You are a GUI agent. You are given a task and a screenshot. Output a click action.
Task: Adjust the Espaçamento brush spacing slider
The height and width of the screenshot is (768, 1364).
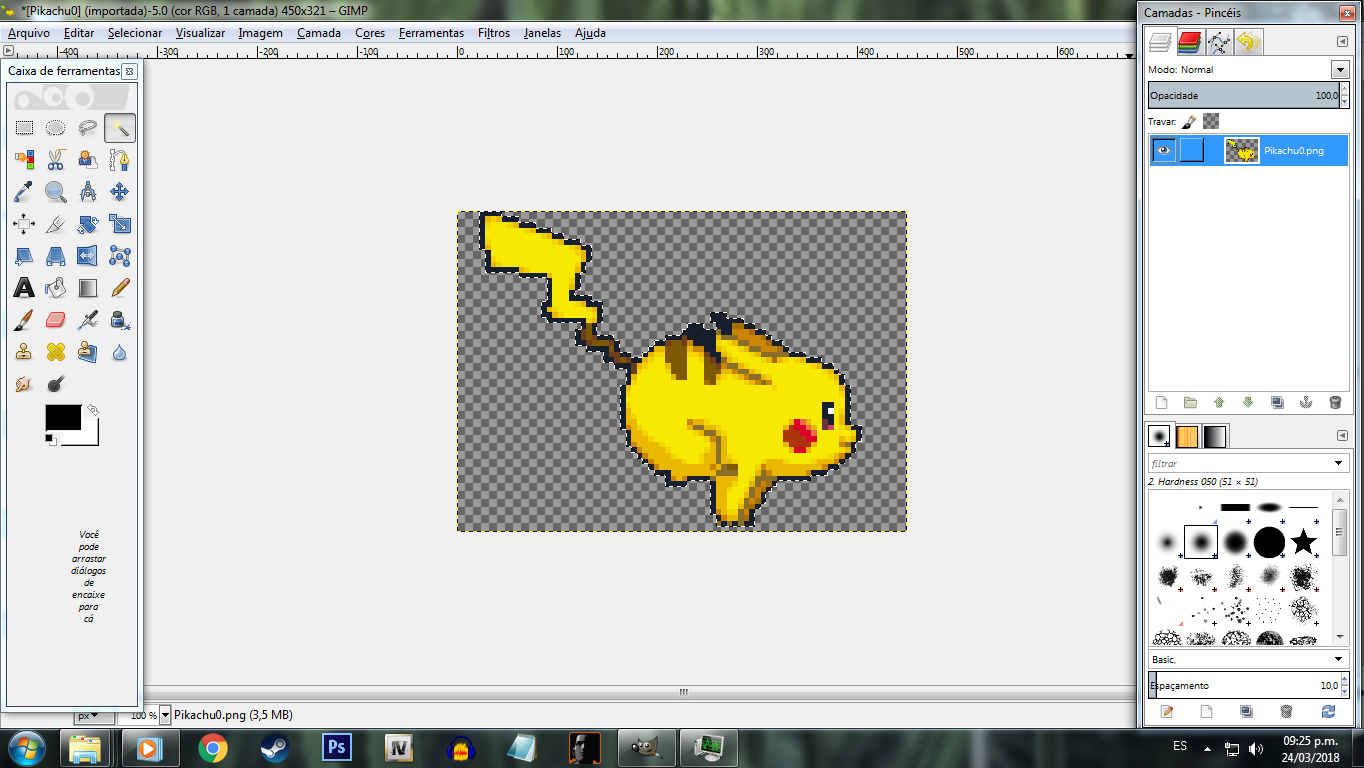click(x=1244, y=685)
